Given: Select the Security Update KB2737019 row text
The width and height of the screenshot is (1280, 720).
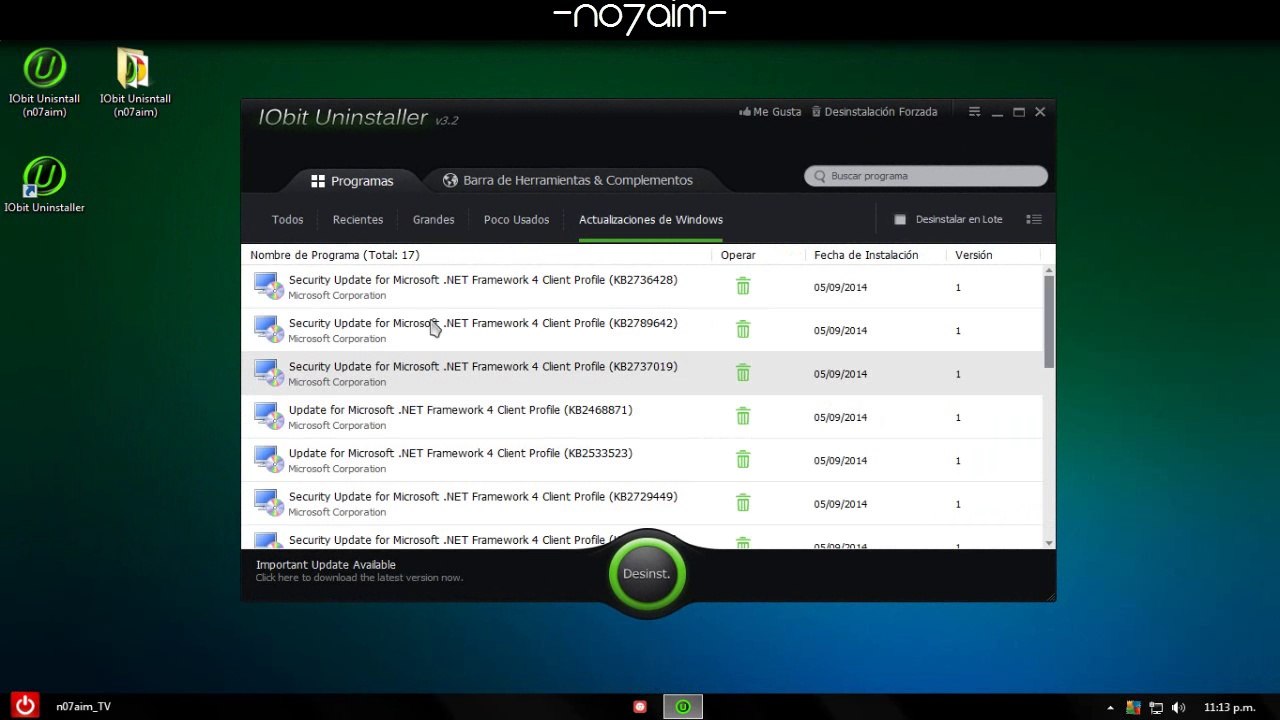Looking at the screenshot, I should [x=483, y=367].
